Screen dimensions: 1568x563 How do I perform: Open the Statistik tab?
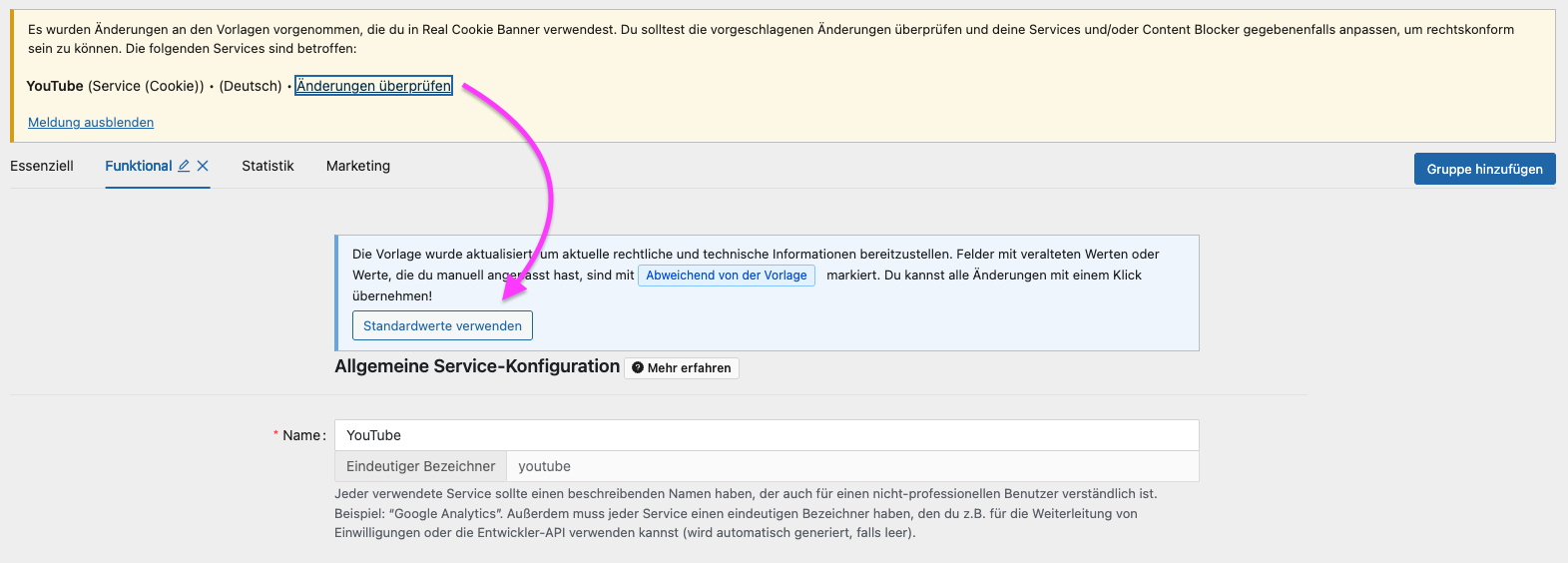pyautogui.click(x=267, y=166)
